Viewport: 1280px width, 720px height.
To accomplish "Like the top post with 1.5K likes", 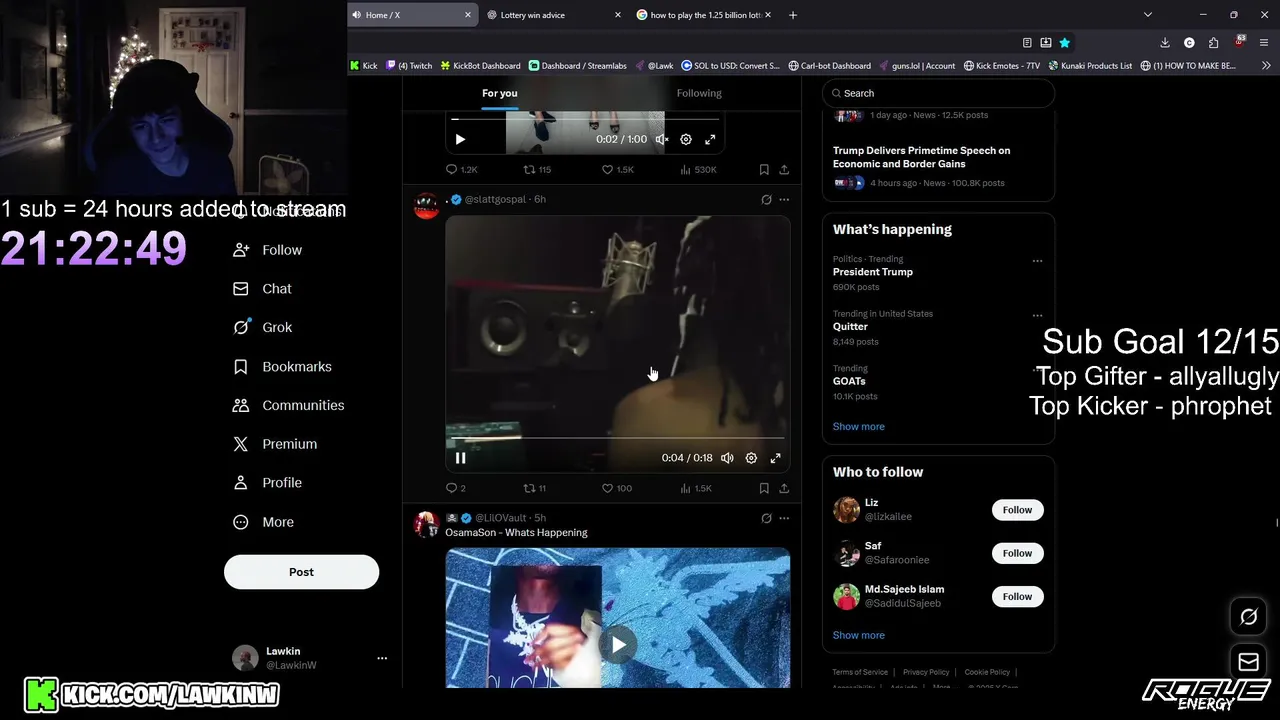I will (x=617, y=170).
